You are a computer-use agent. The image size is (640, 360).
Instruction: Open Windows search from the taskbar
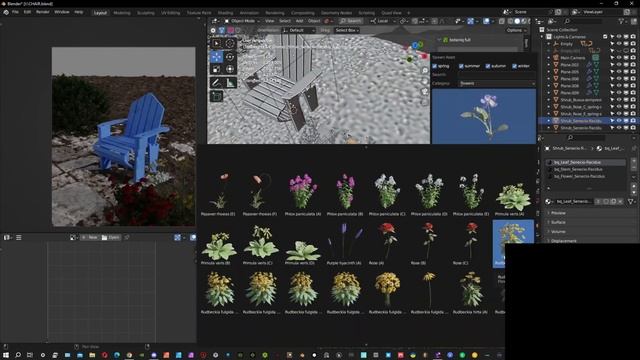18,355
